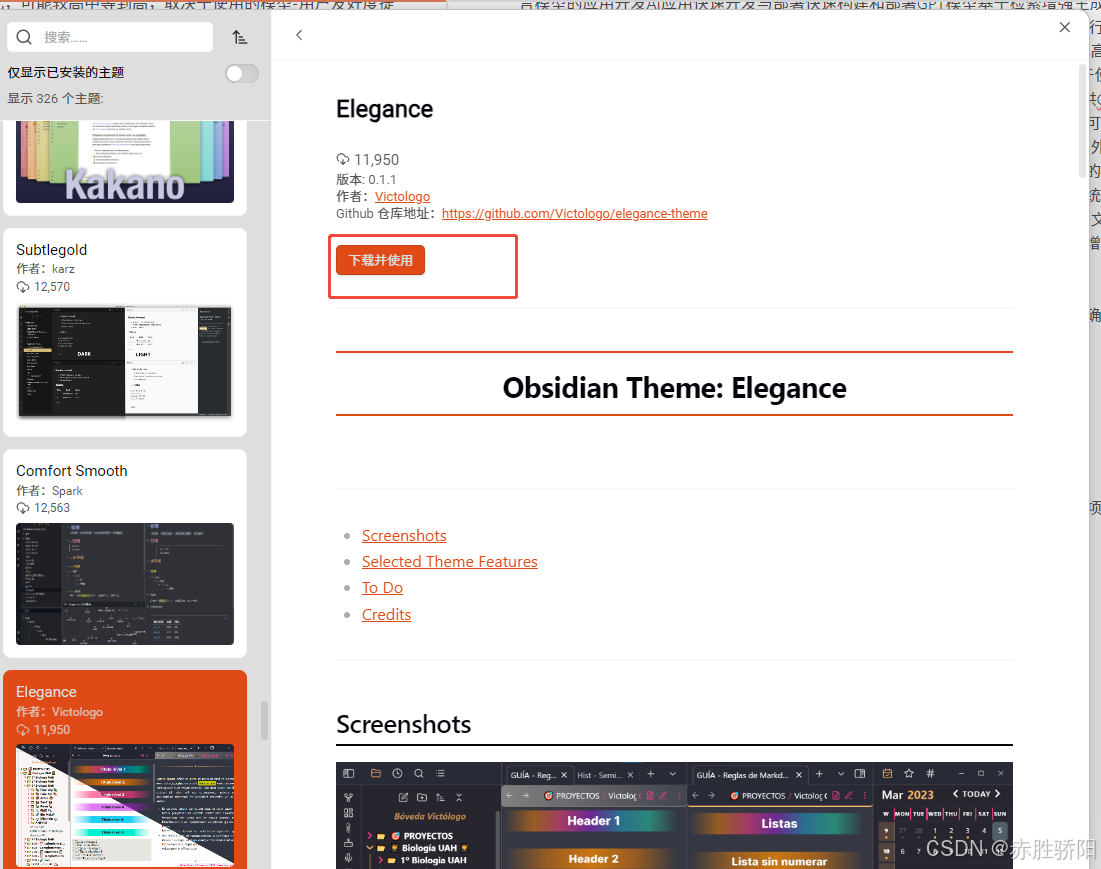
Task: Click the Obsidian Theme: Elegance heading
Action: point(674,388)
